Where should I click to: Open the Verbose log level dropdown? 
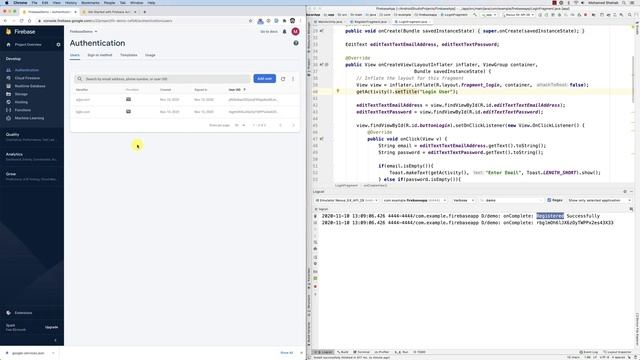463,200
